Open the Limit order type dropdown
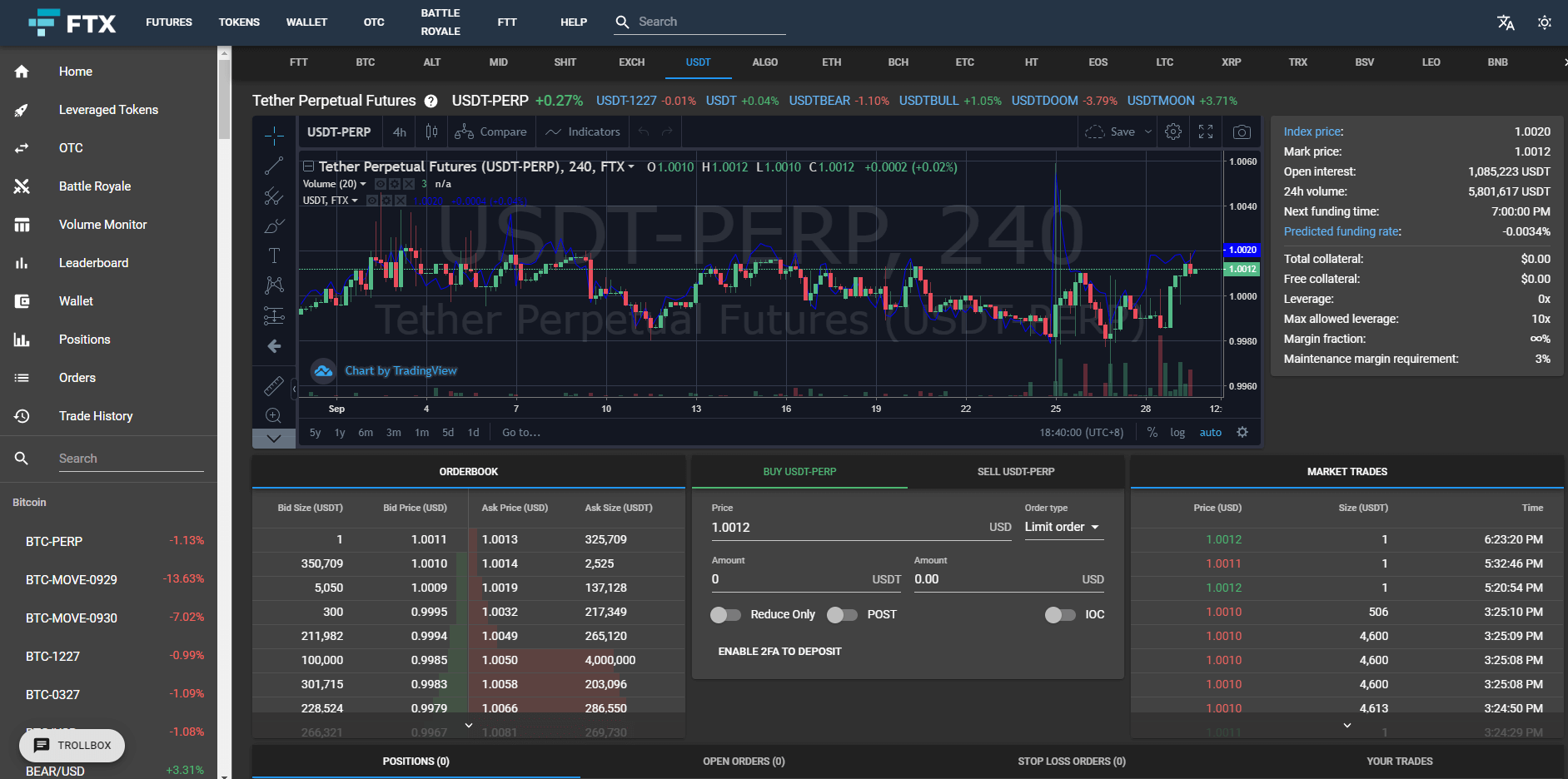This screenshot has width=1568, height=779. click(1063, 527)
